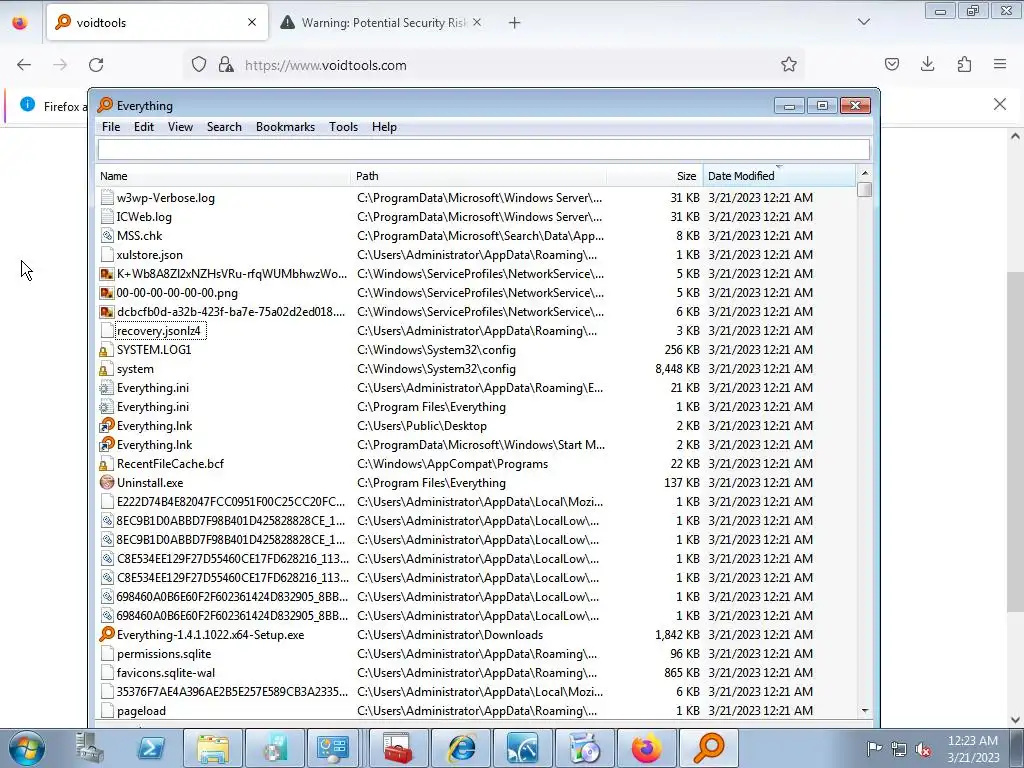This screenshot has height=768, width=1024.
Task: Open a new Firefox tab
Action: point(515,23)
